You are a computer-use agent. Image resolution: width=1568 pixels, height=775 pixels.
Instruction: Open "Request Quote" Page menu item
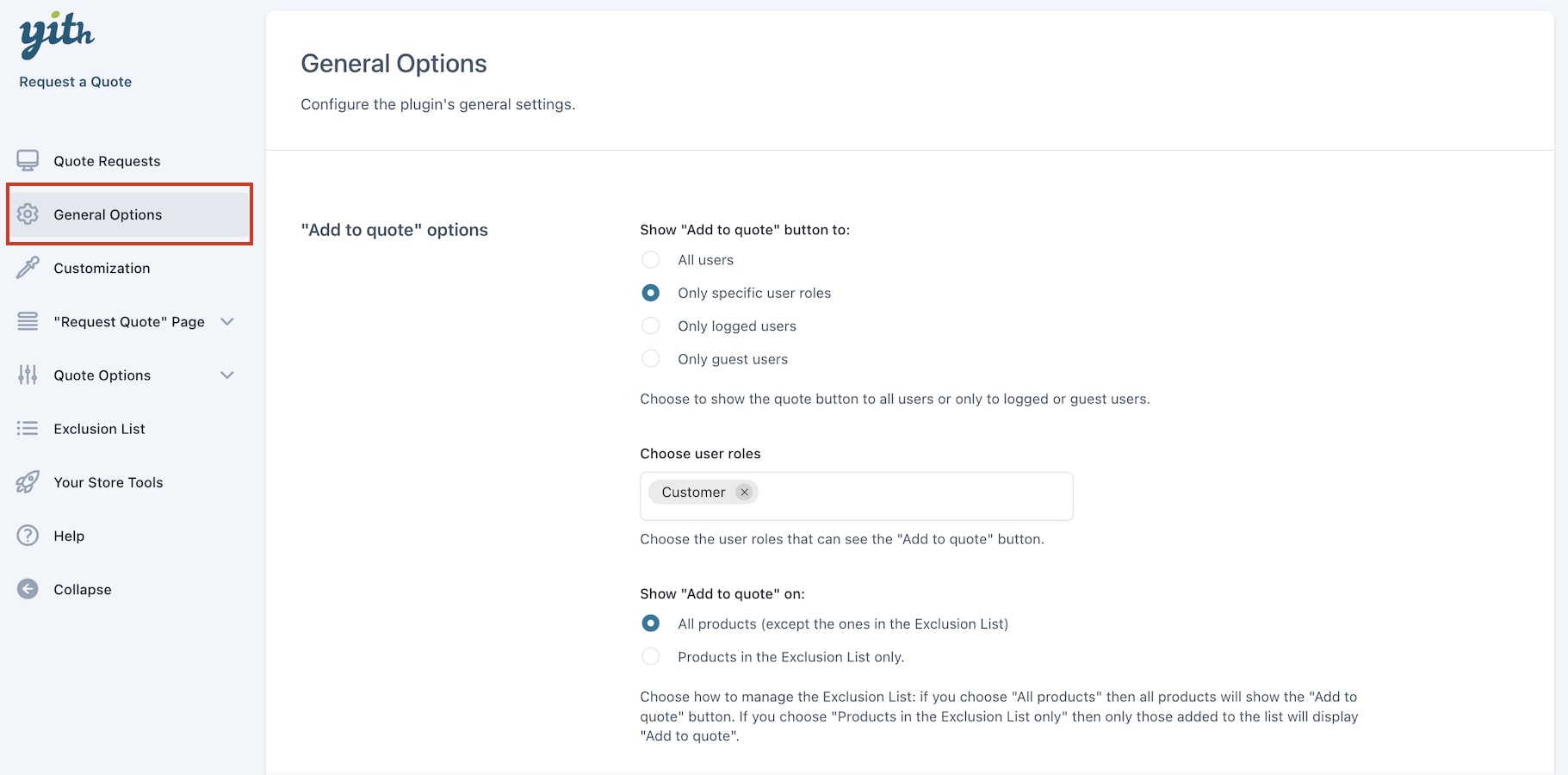129,321
